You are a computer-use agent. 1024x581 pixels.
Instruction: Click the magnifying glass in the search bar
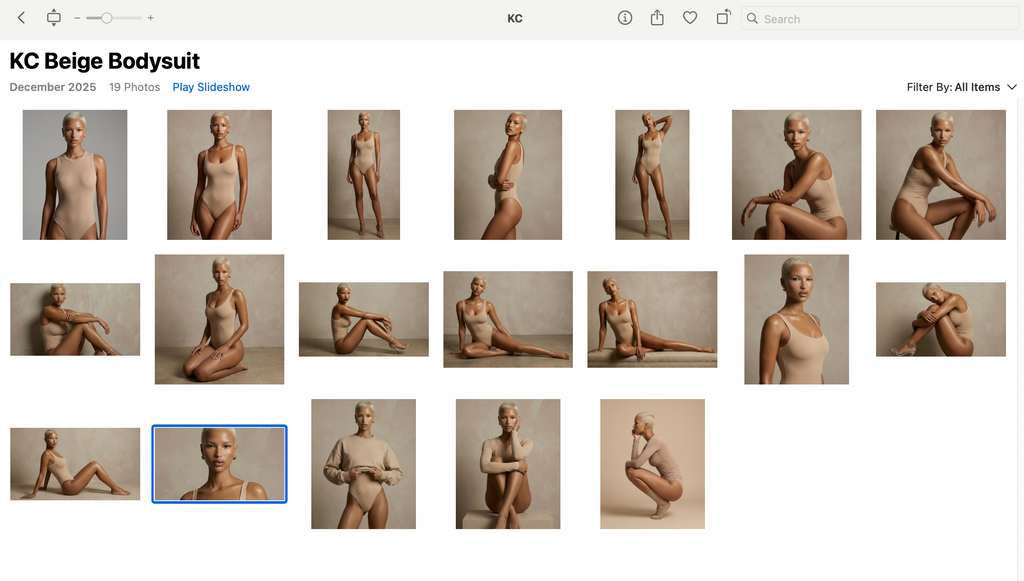click(x=752, y=18)
